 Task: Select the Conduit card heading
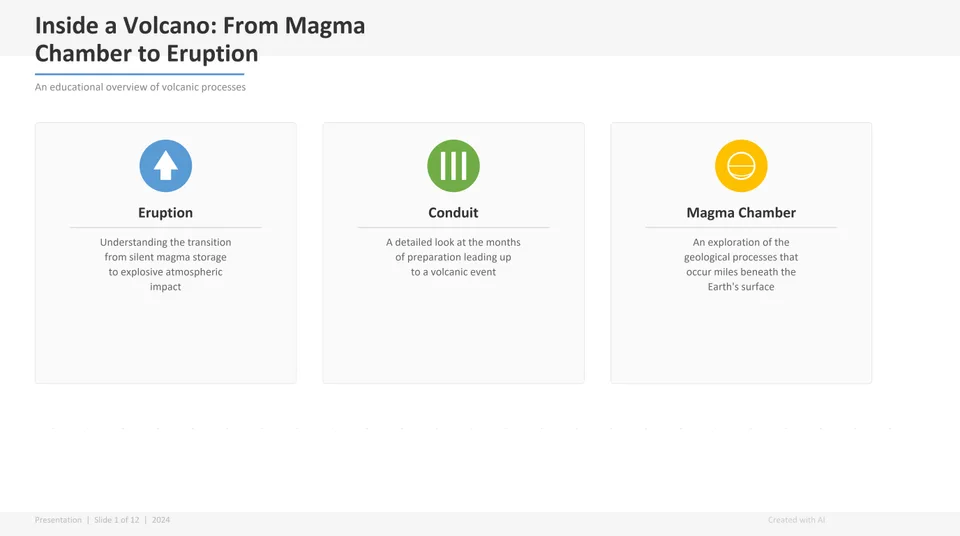tap(453, 213)
